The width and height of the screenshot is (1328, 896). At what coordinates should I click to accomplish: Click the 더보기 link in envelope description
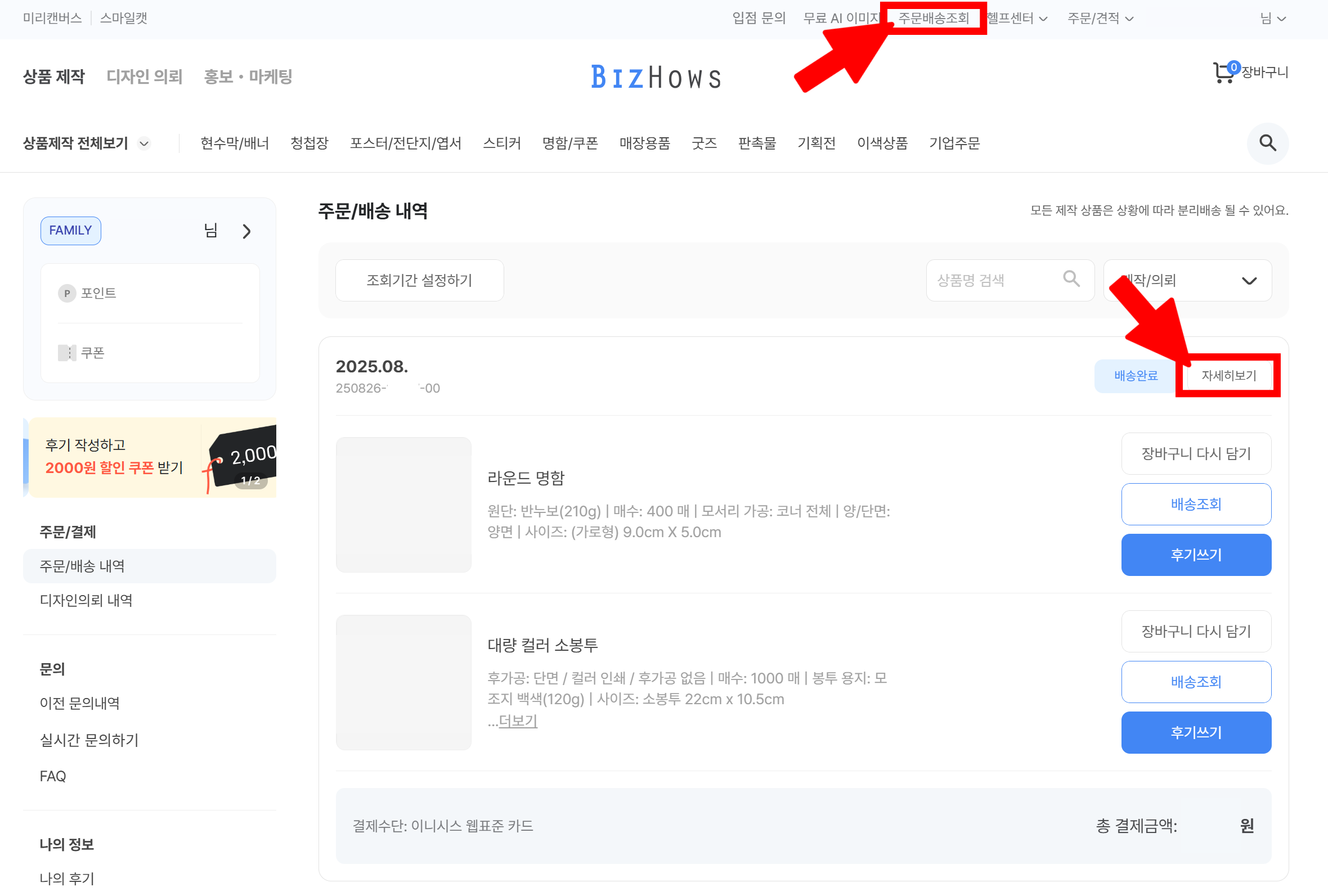coord(518,721)
